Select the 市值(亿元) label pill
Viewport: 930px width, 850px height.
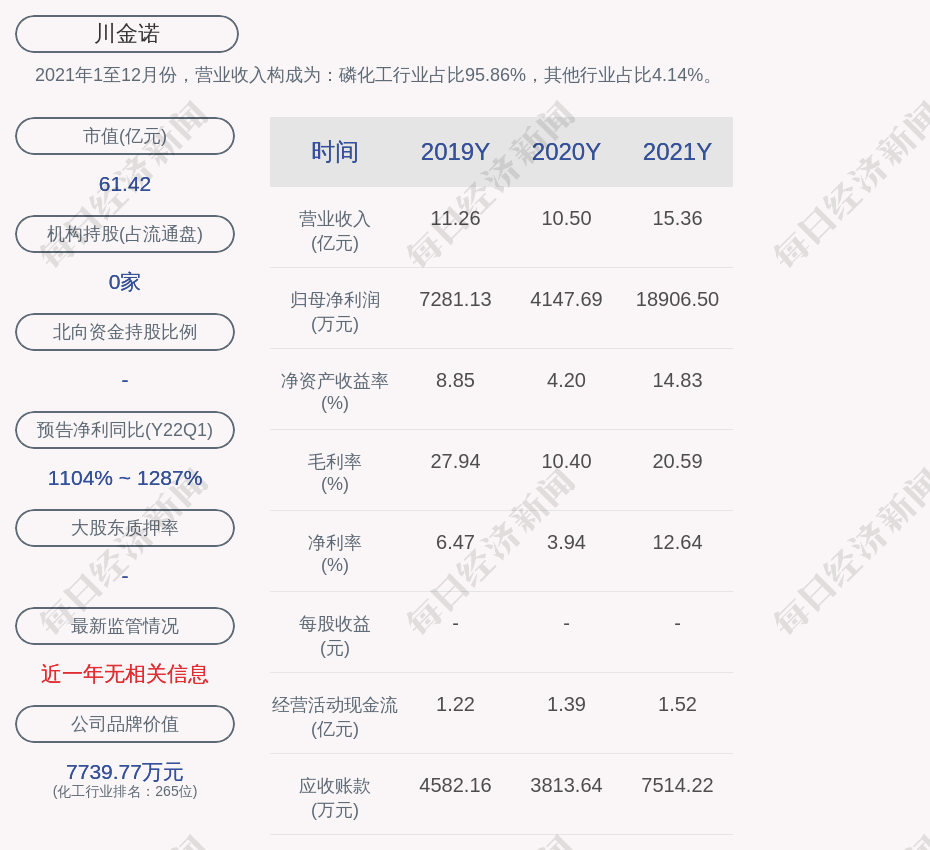(125, 136)
